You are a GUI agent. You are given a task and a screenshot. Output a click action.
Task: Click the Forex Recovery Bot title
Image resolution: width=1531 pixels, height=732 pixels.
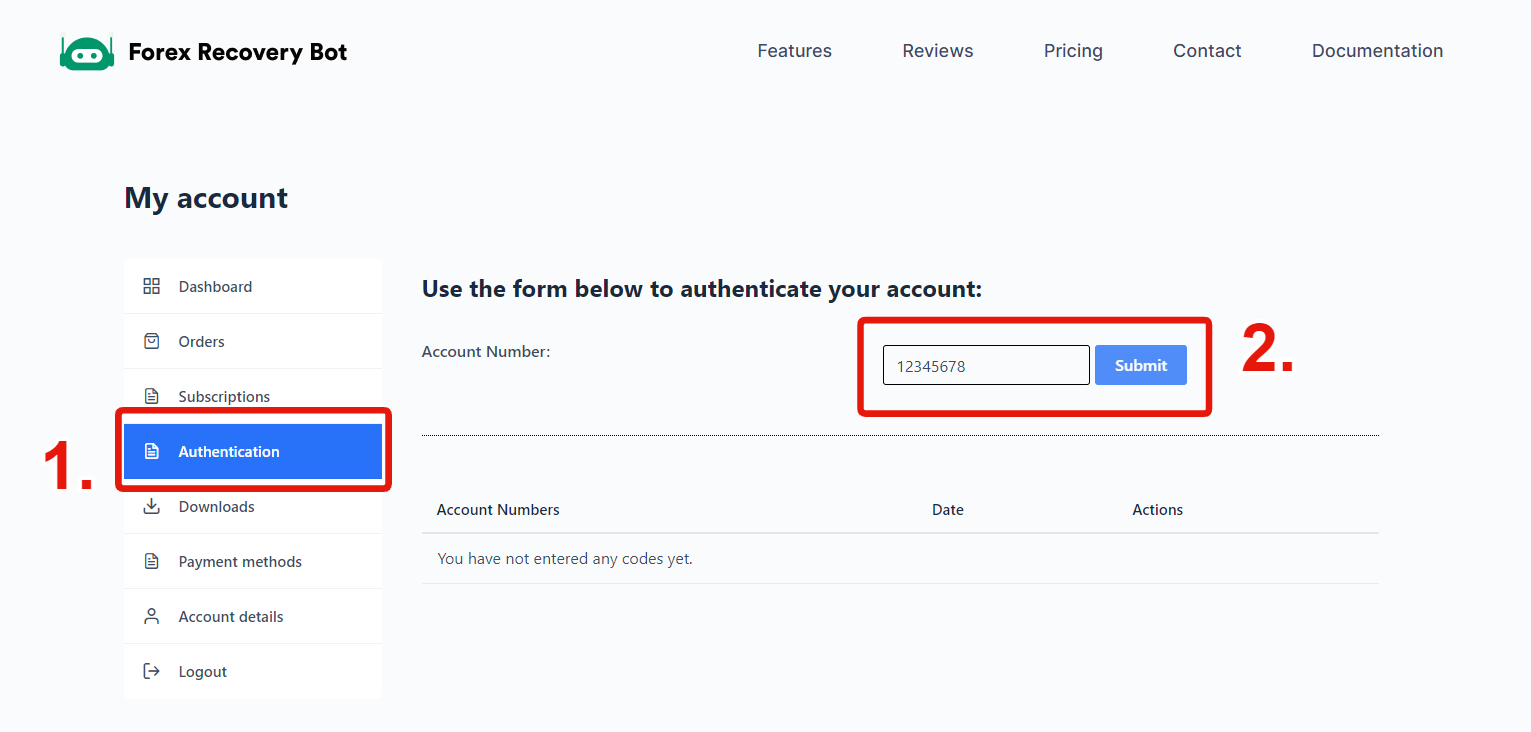click(x=238, y=52)
